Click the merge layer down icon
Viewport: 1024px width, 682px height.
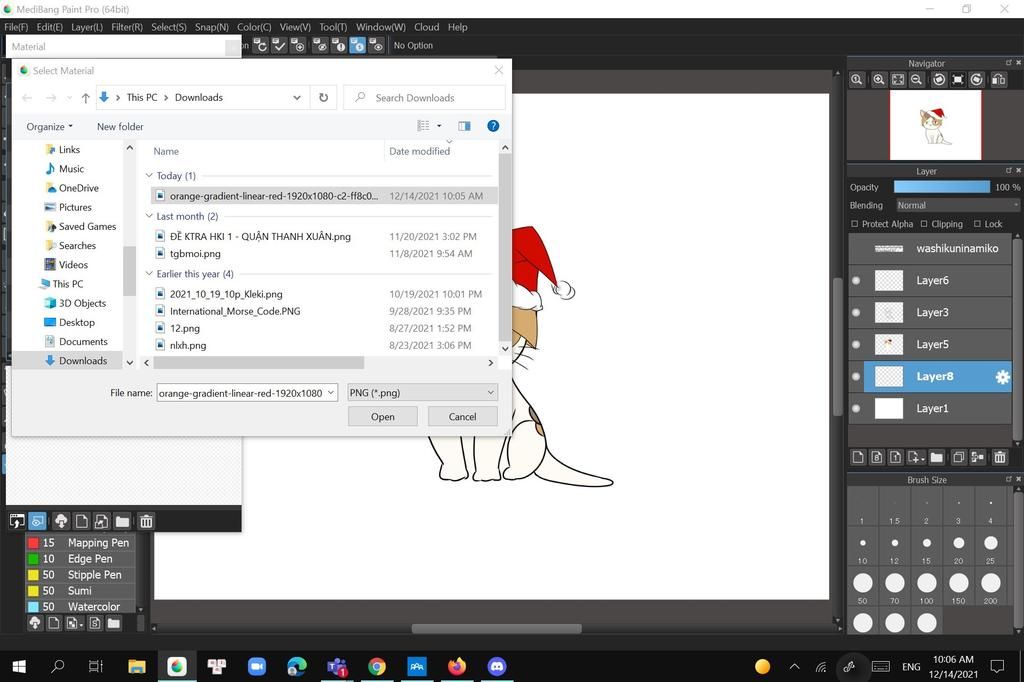[978, 457]
